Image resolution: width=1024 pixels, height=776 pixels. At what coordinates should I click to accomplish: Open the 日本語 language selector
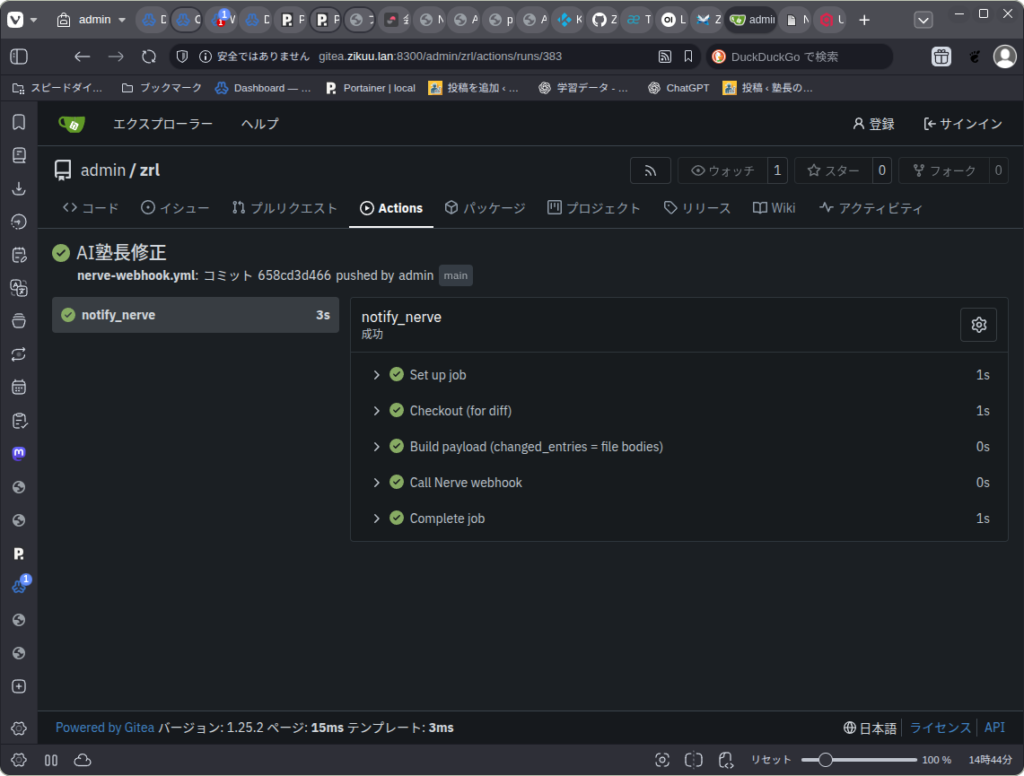(x=870, y=728)
